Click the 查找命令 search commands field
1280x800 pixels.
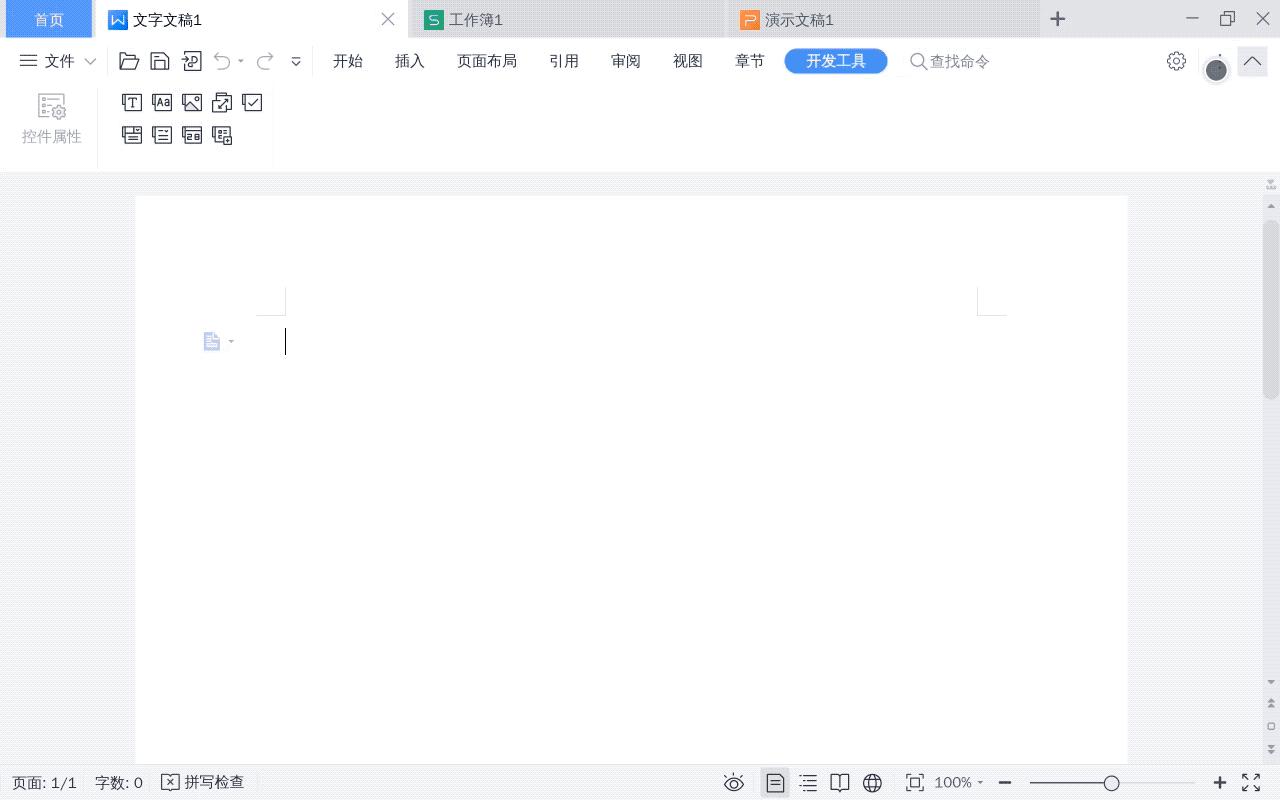click(x=948, y=61)
